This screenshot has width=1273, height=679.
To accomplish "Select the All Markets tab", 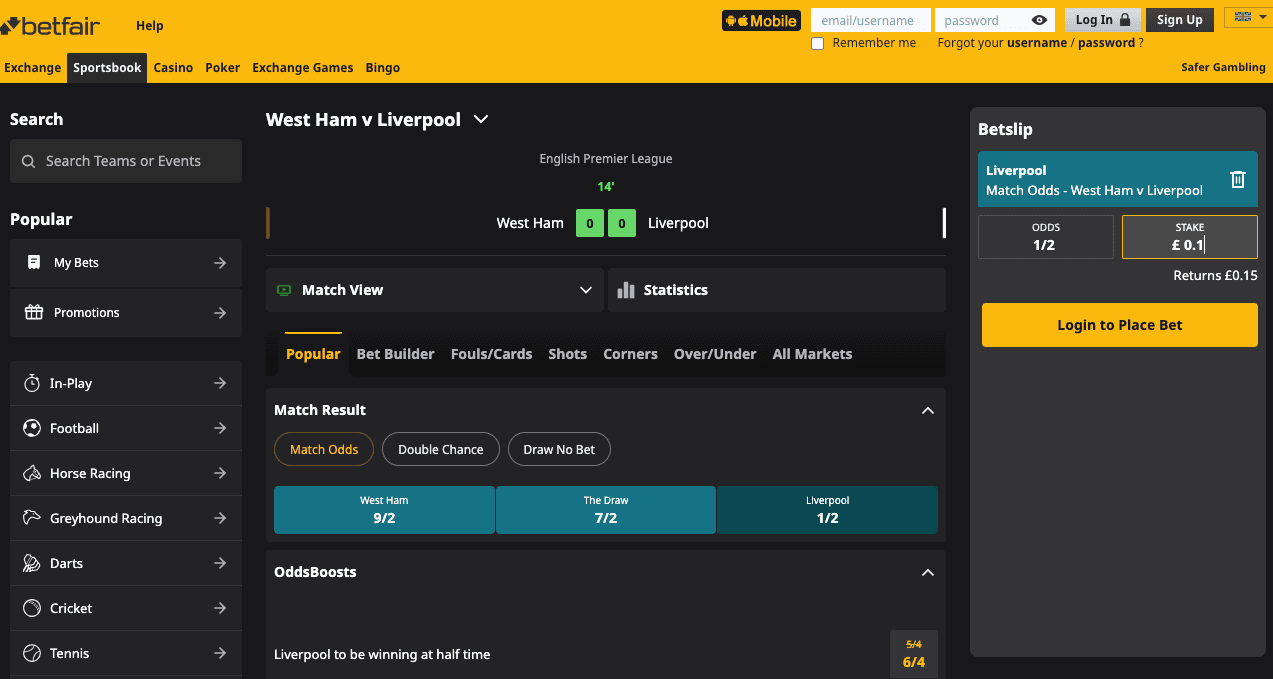I will [812, 354].
